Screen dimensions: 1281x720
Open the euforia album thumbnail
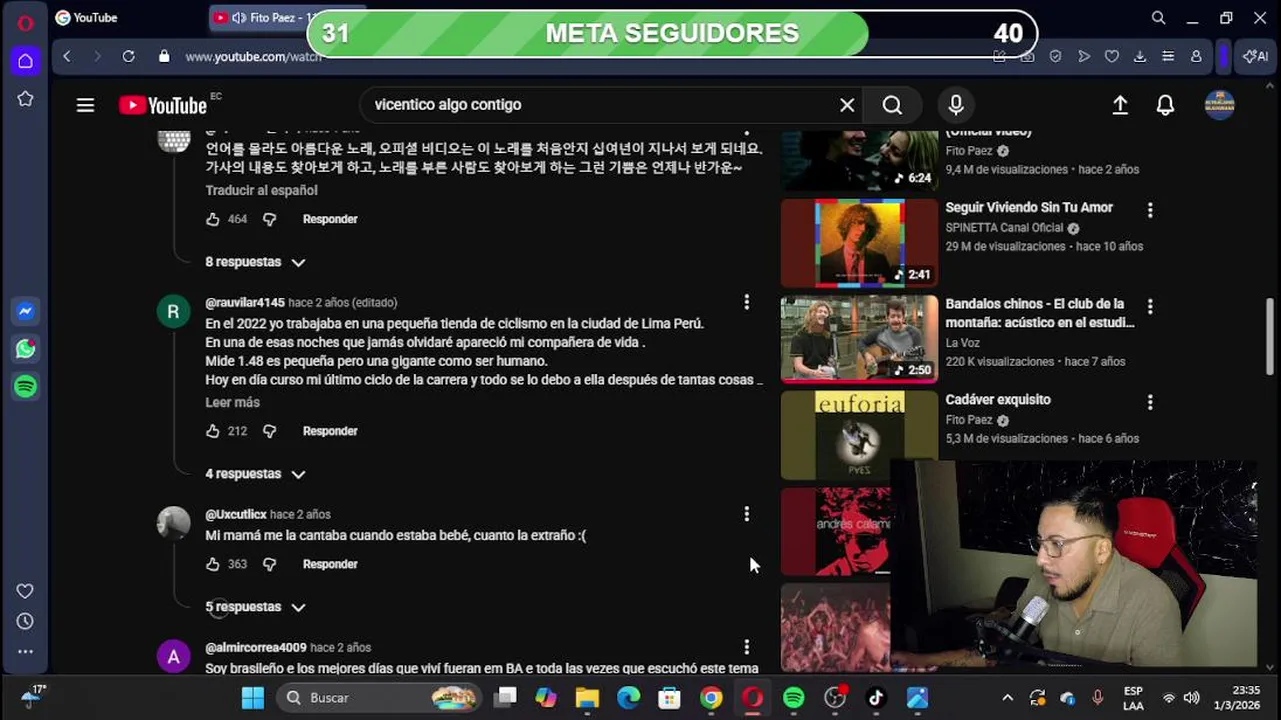[x=859, y=435]
